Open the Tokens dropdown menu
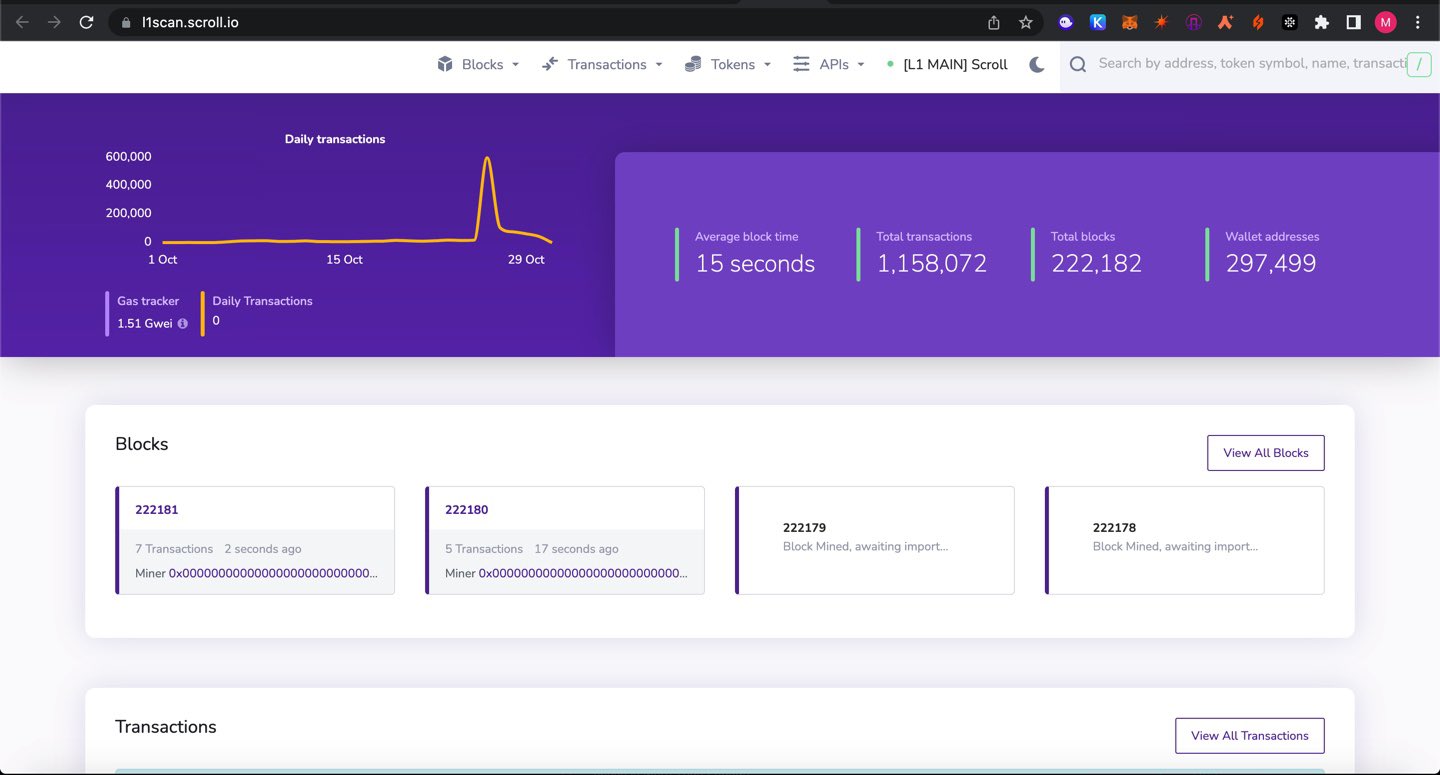The height and width of the screenshot is (775, 1440). point(728,64)
